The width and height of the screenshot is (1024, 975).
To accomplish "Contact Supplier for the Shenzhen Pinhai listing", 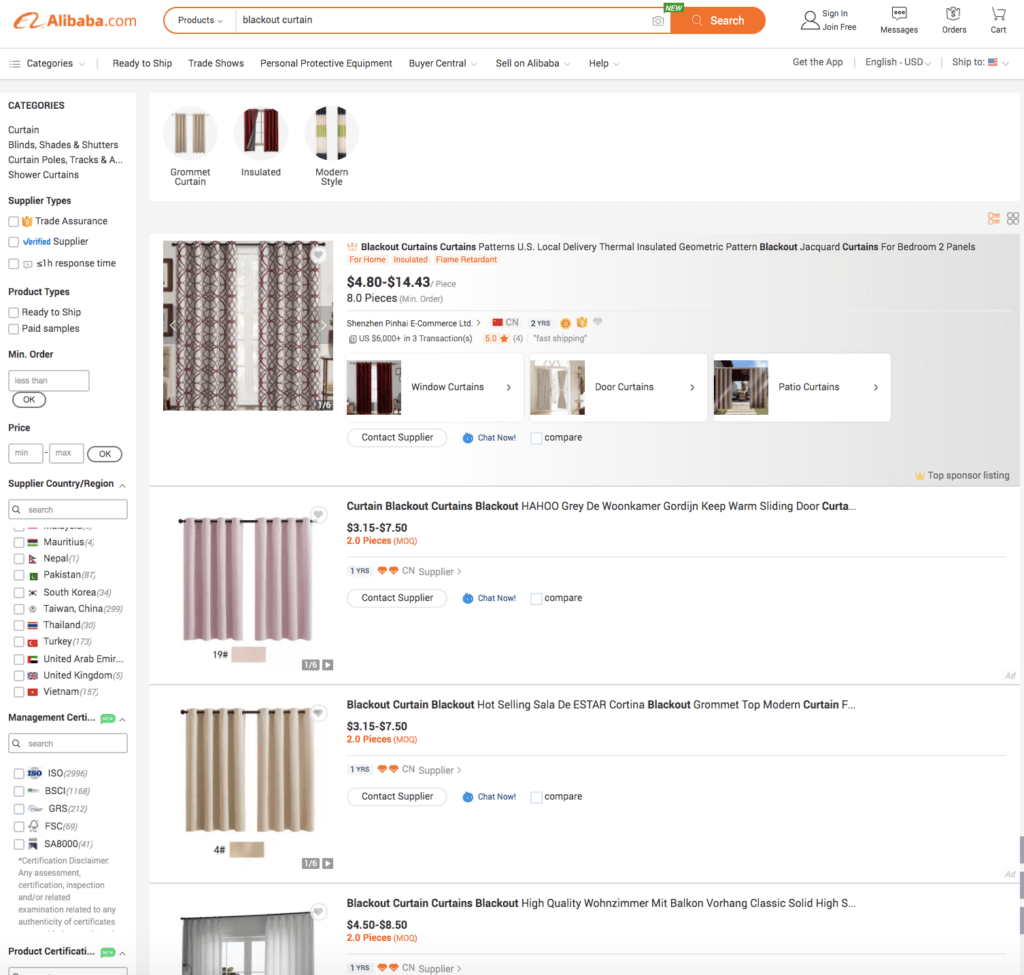I will click(x=397, y=438).
